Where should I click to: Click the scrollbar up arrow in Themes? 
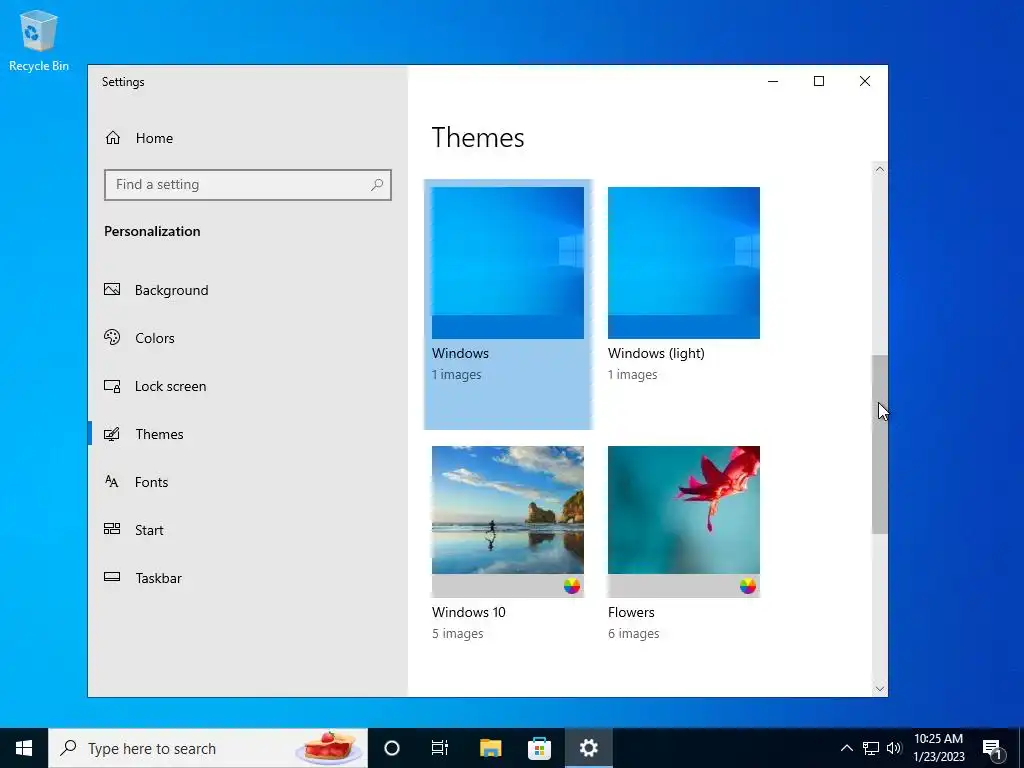pos(880,169)
